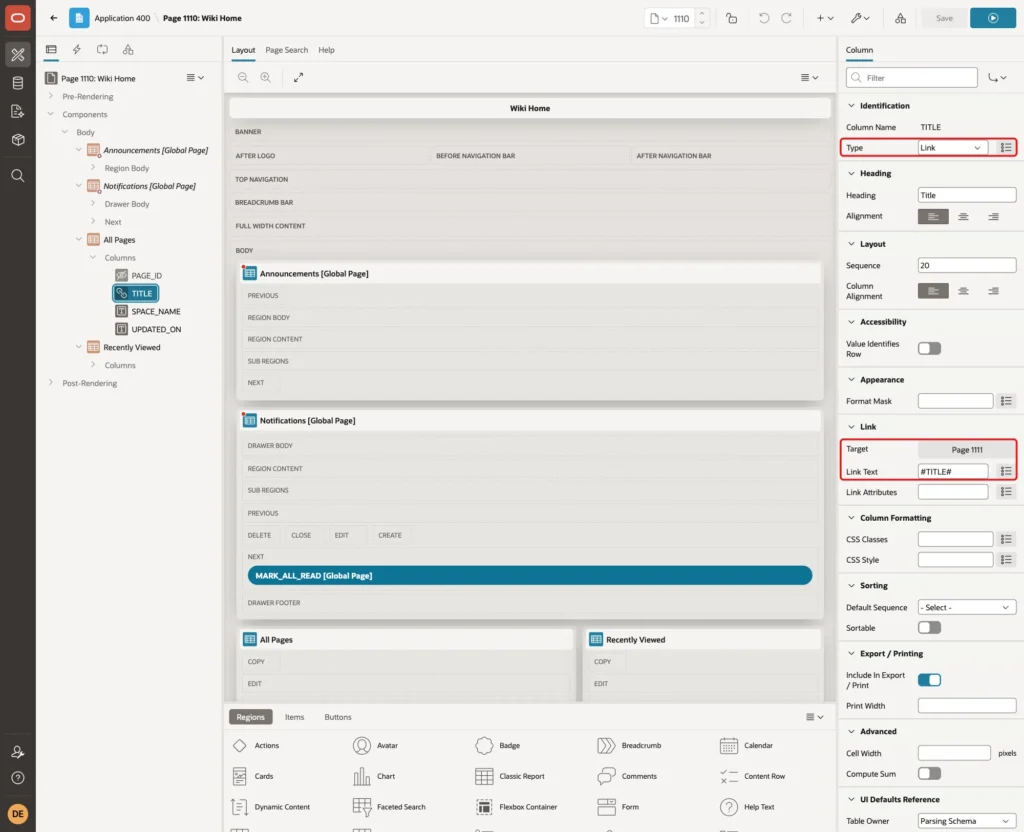Open the Default Sequence select list
1024x832 pixels.
967,607
